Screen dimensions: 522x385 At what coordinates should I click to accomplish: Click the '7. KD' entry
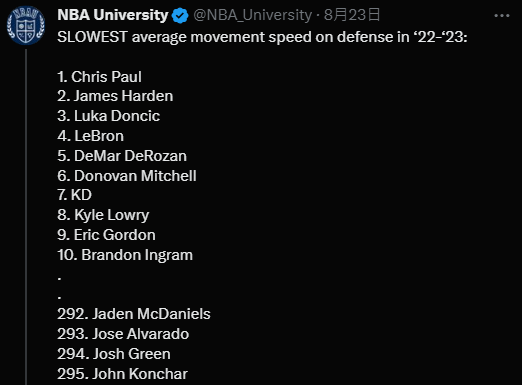point(74,195)
